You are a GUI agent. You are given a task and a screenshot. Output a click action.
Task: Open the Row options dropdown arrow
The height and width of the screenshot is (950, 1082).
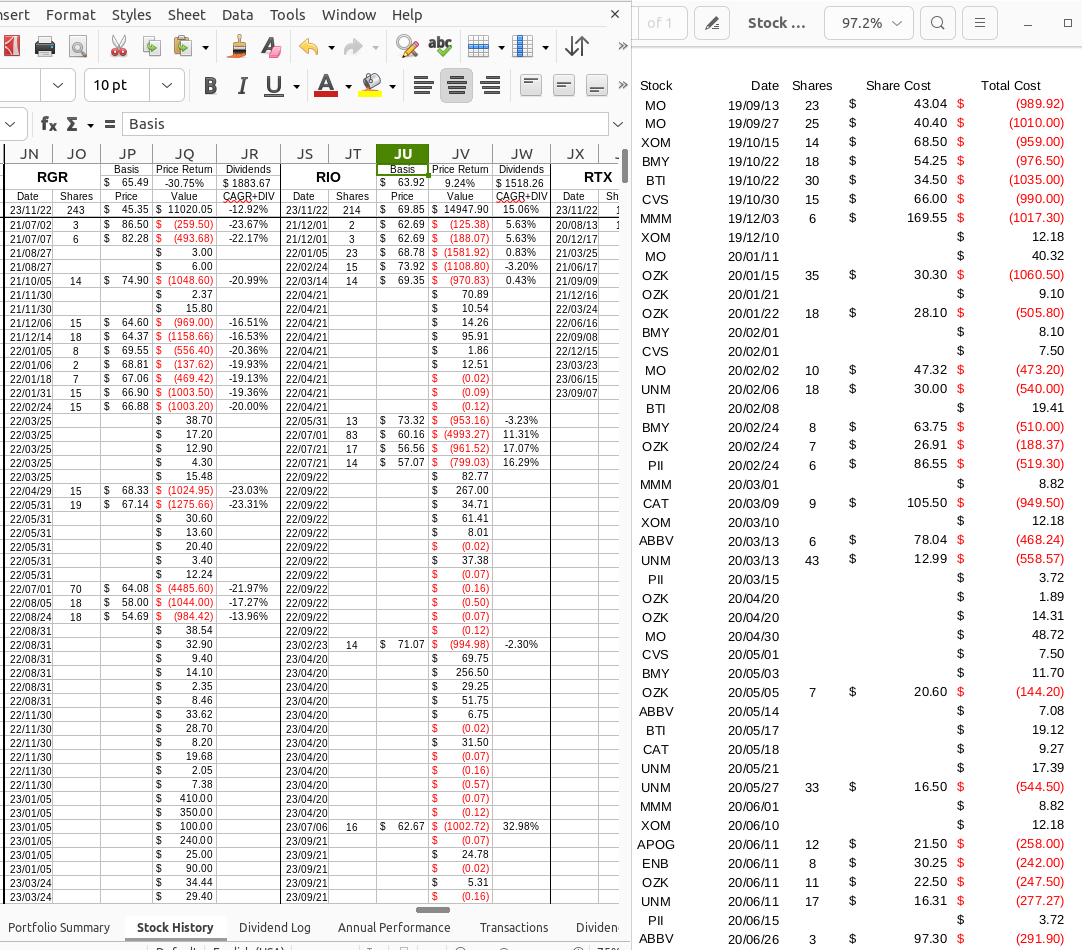point(501,48)
